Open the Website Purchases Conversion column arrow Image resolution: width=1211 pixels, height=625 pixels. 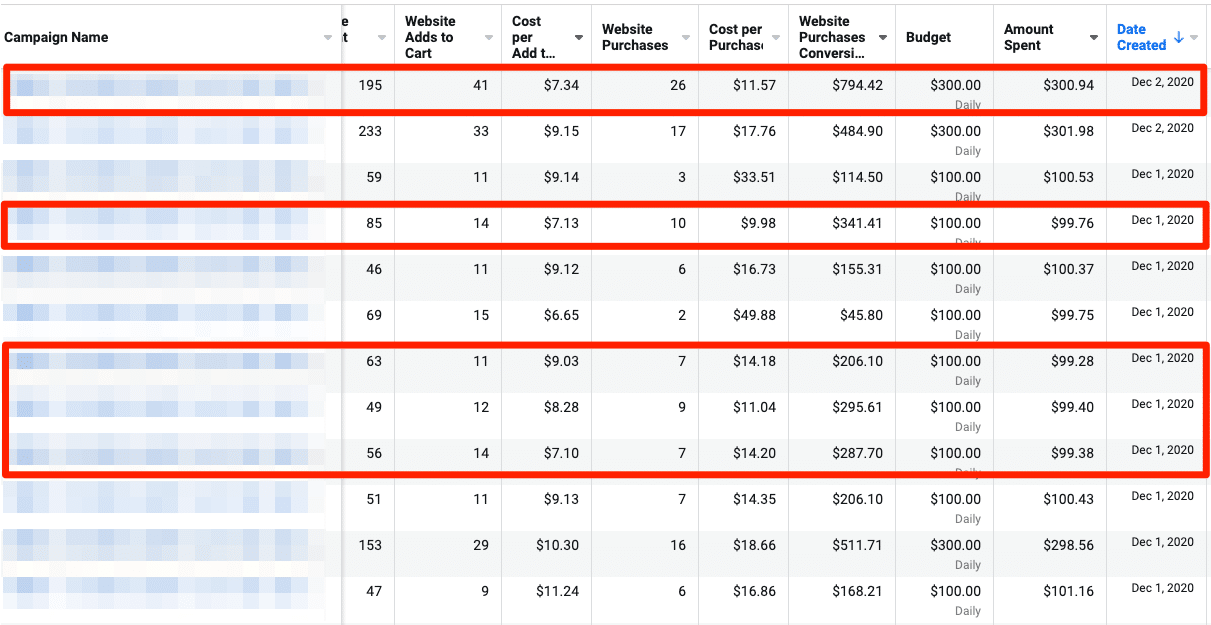click(882, 38)
